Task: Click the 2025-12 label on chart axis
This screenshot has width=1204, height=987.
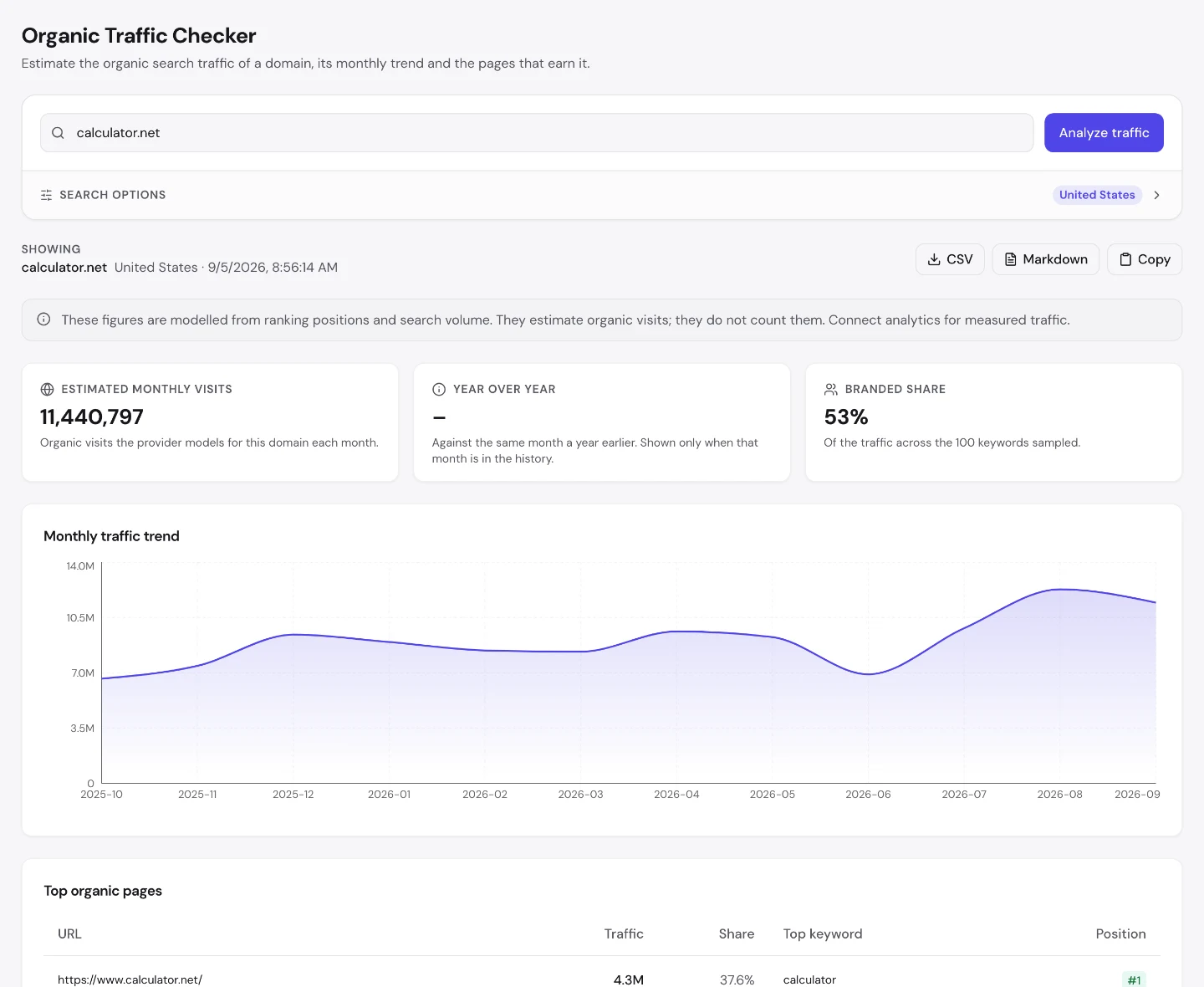Action: tap(293, 795)
